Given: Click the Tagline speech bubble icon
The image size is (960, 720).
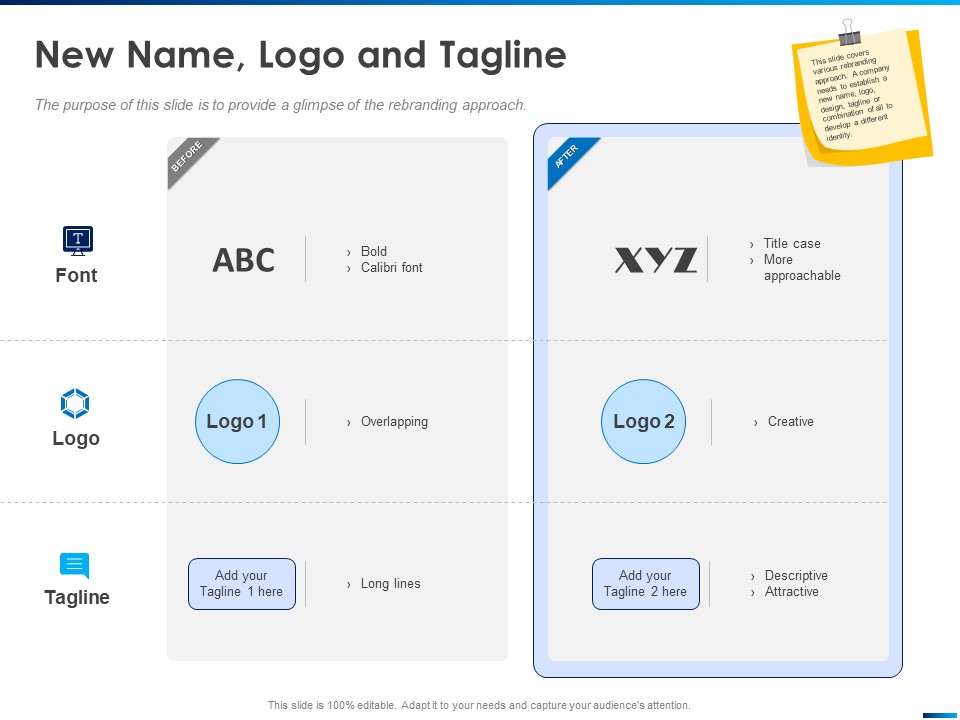Looking at the screenshot, I should pyautogui.click(x=75, y=565).
